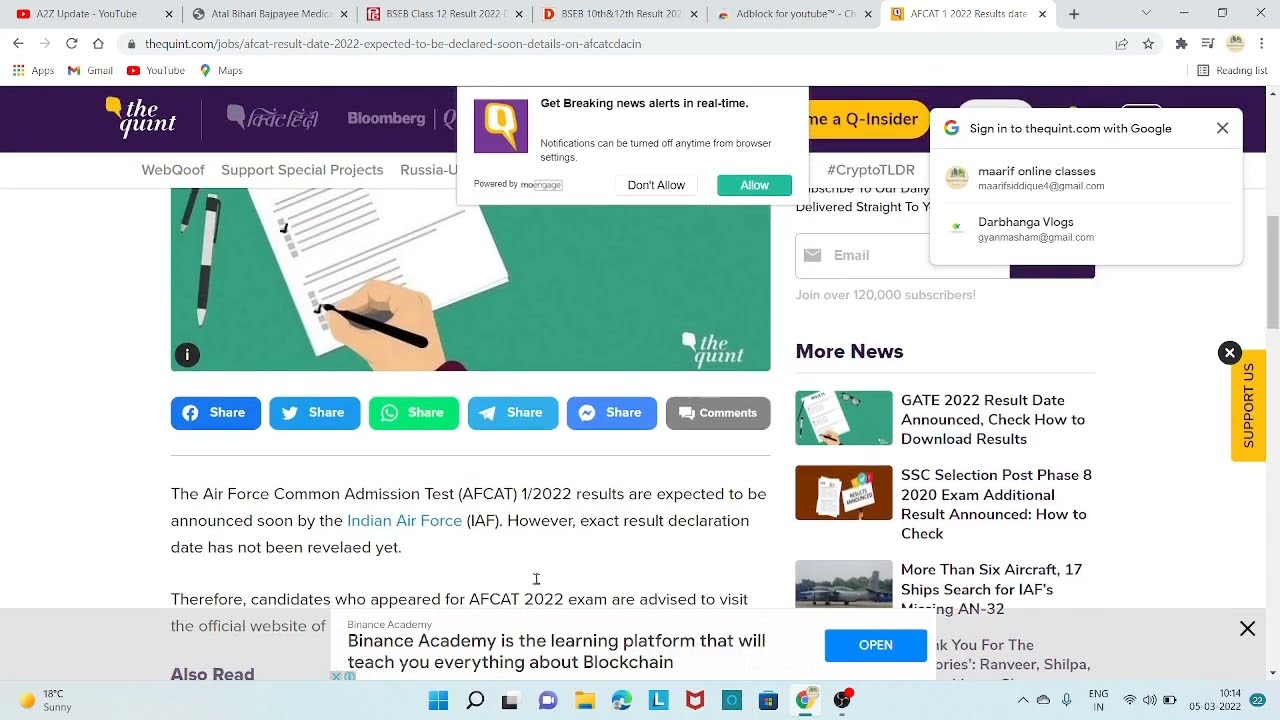Share article on WhatsApp
The width and height of the screenshot is (1280, 720).
point(414,413)
